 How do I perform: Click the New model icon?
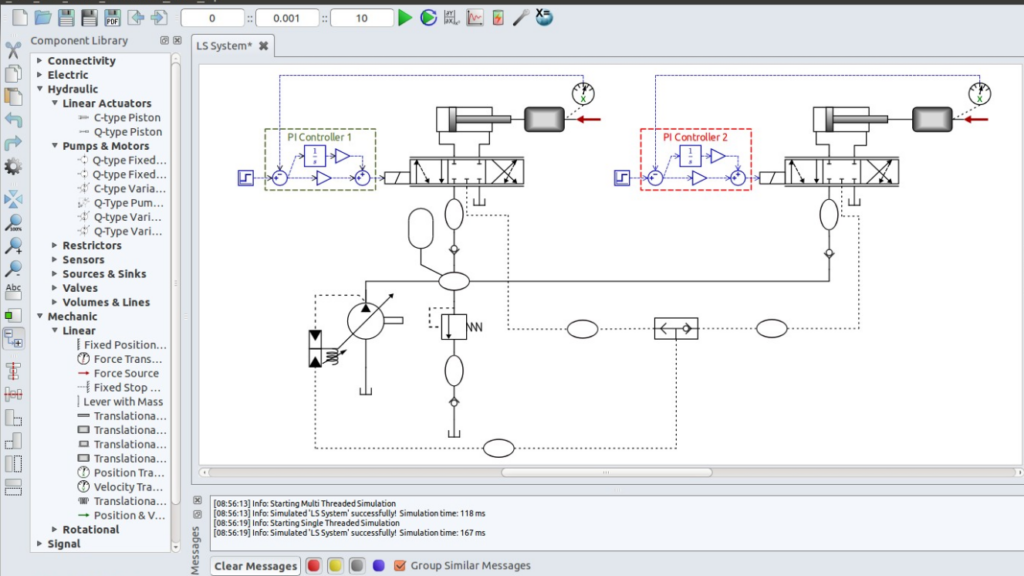[20, 18]
